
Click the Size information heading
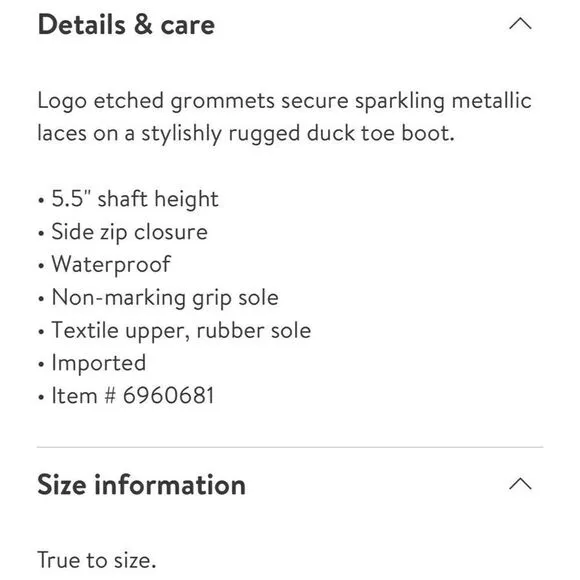(141, 485)
